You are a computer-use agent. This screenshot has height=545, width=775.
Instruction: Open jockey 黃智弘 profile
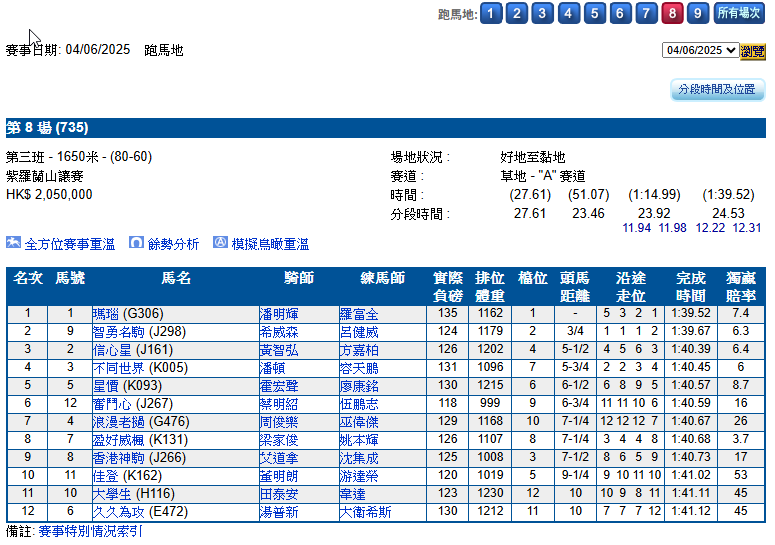point(279,350)
